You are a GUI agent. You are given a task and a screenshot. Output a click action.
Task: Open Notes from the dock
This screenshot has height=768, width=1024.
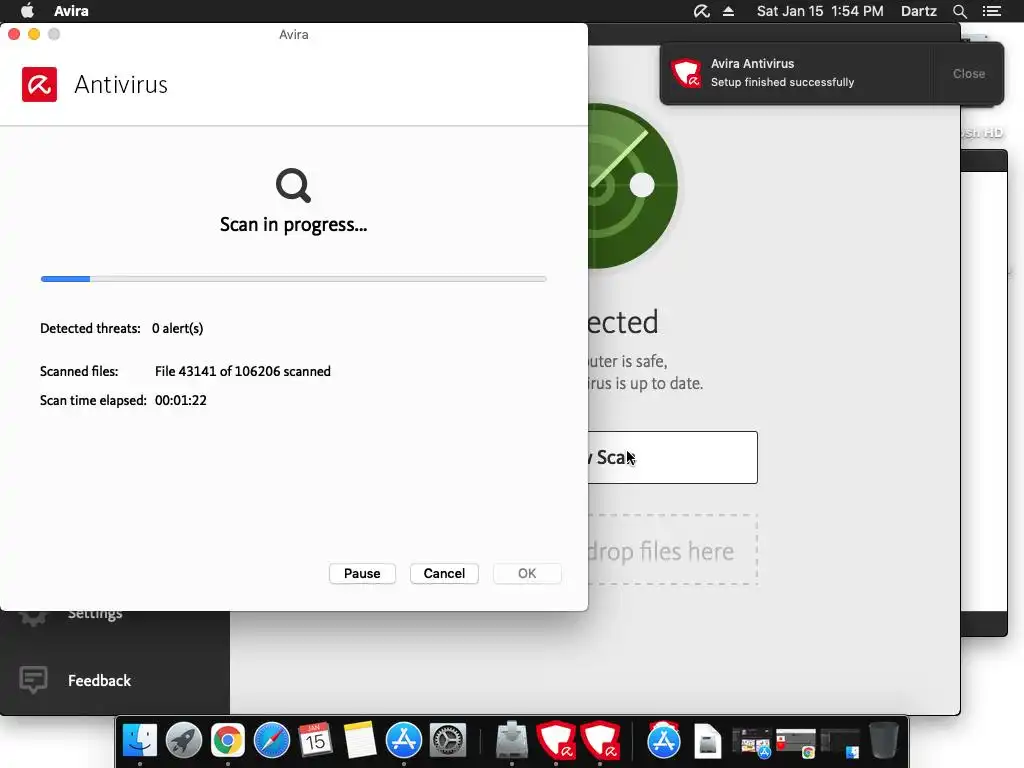click(x=360, y=741)
